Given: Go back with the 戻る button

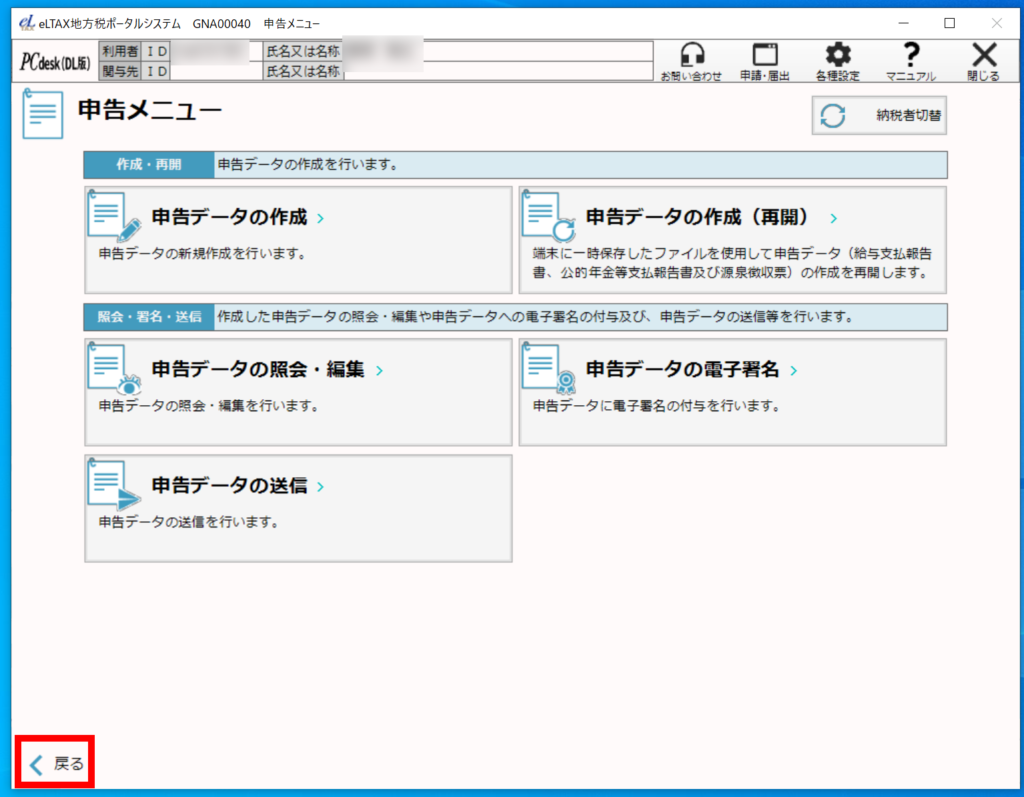Looking at the screenshot, I should [56, 765].
